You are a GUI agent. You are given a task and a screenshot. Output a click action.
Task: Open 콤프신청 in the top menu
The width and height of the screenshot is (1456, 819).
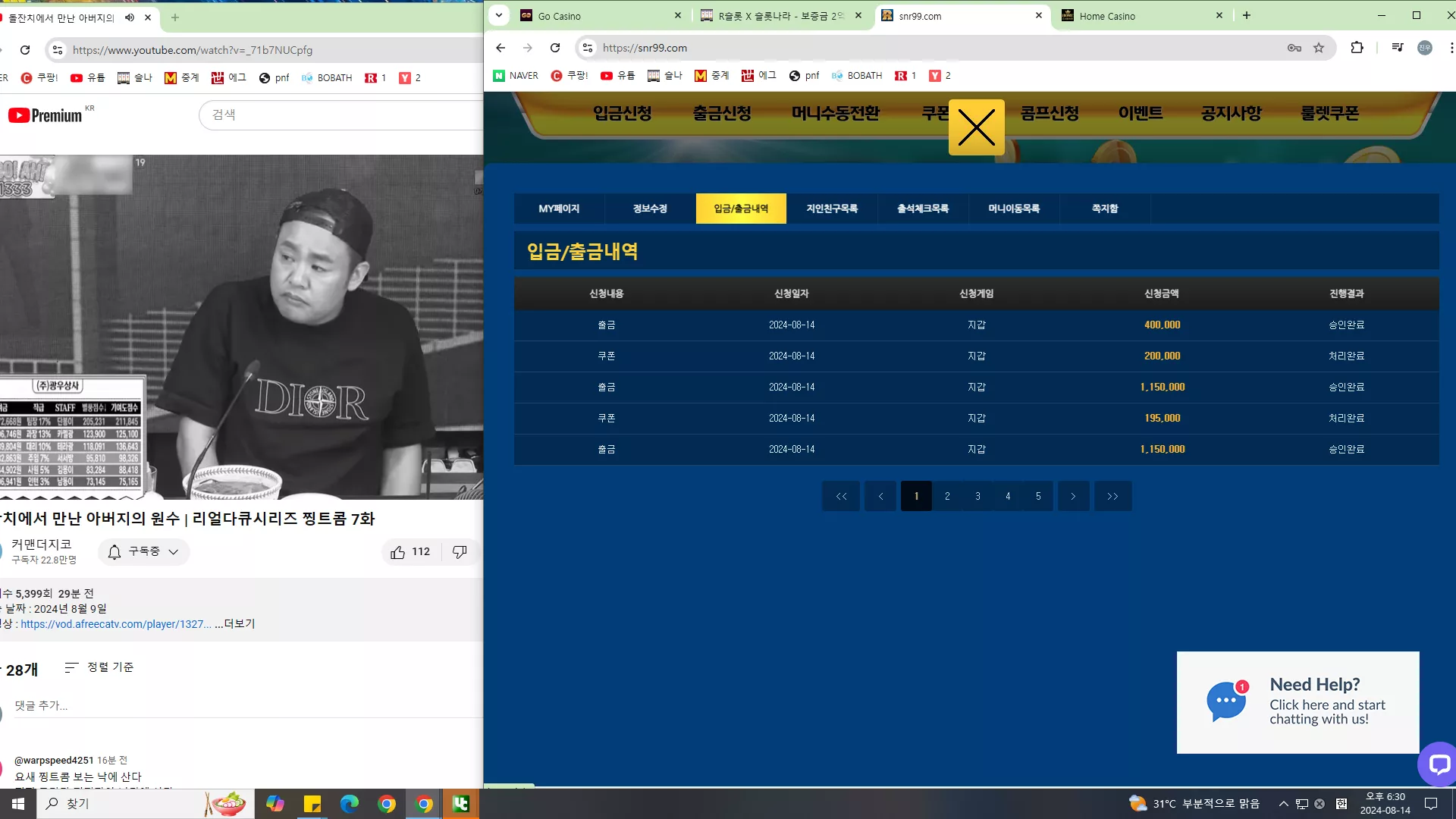tap(1050, 113)
